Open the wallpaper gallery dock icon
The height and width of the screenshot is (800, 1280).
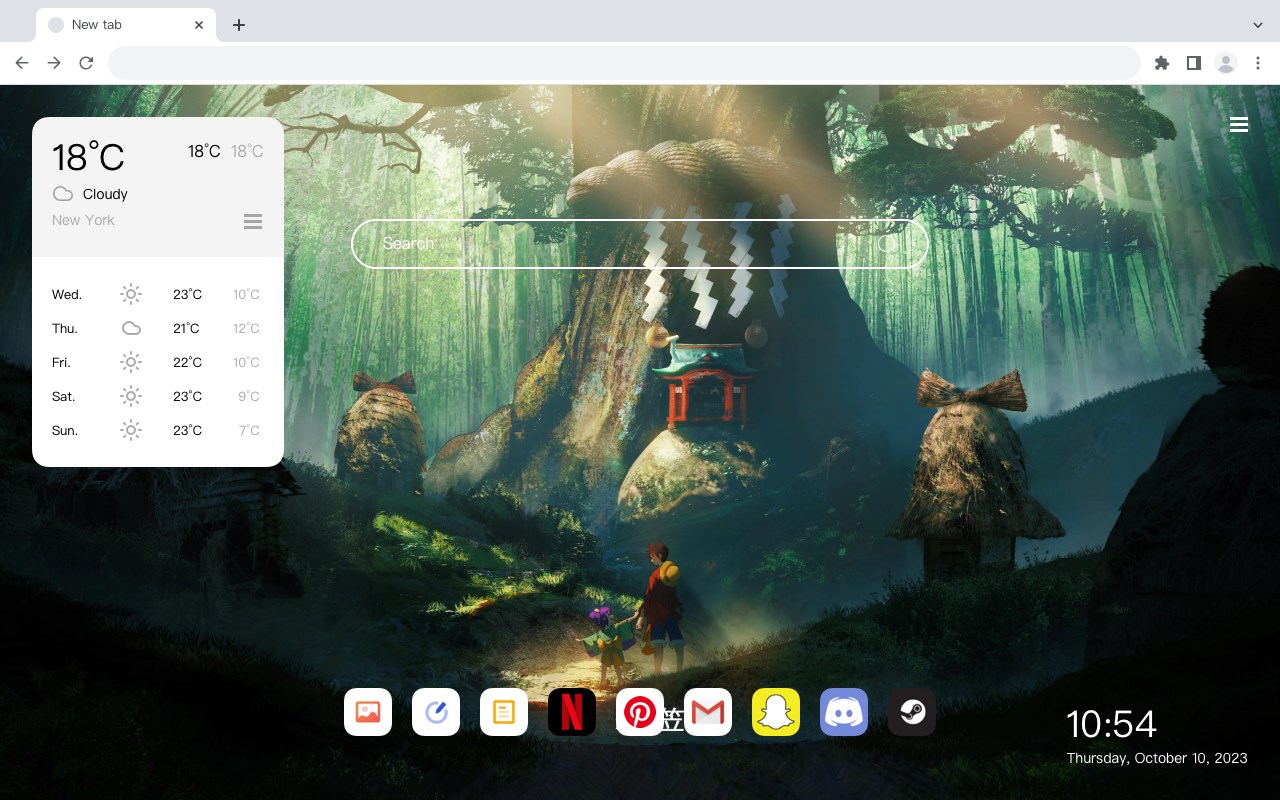click(x=368, y=712)
